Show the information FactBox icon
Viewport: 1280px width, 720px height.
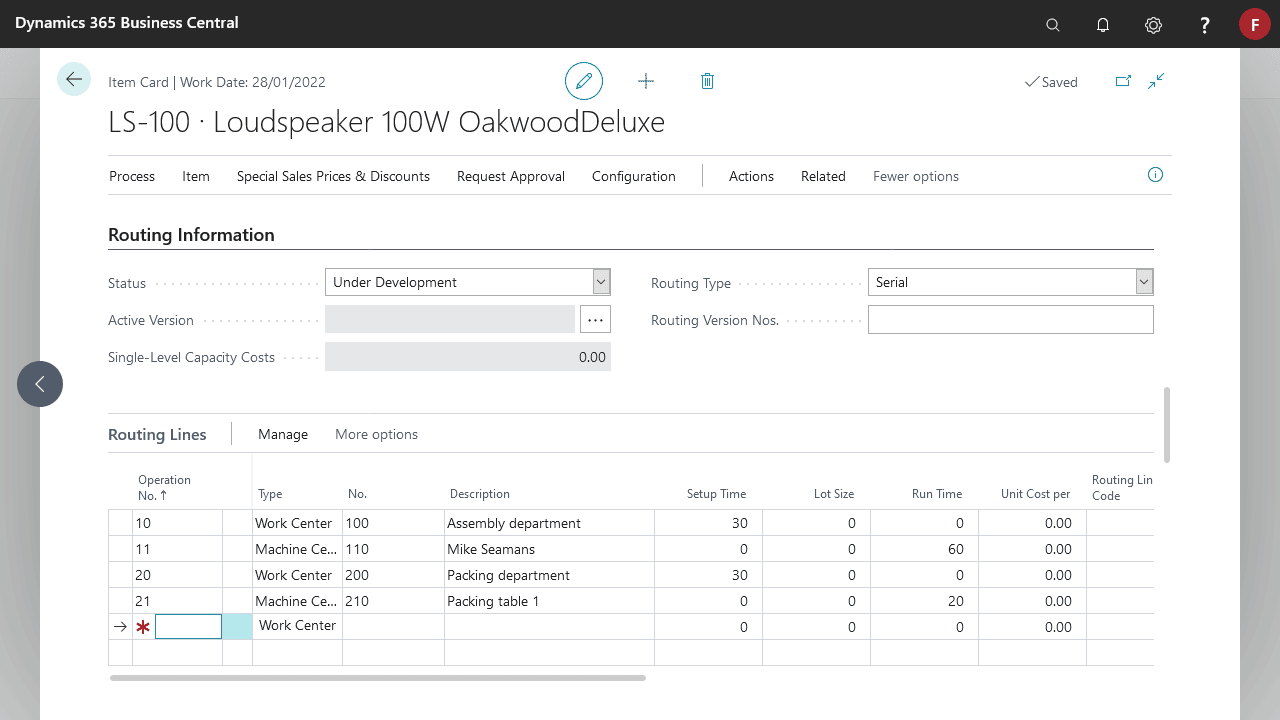pos(1155,175)
